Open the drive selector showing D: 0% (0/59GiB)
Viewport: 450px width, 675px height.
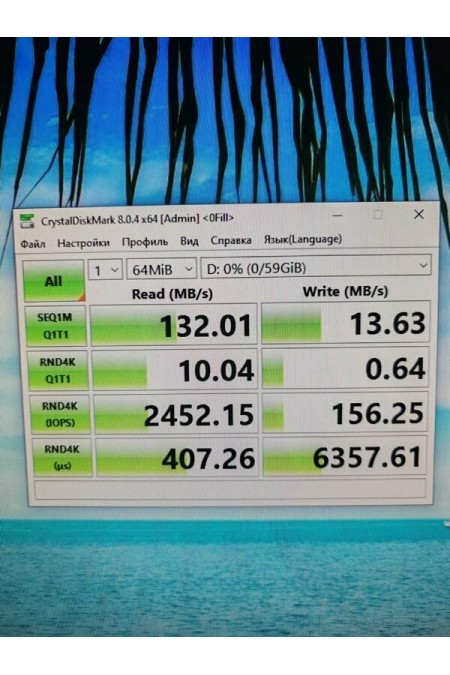click(316, 267)
